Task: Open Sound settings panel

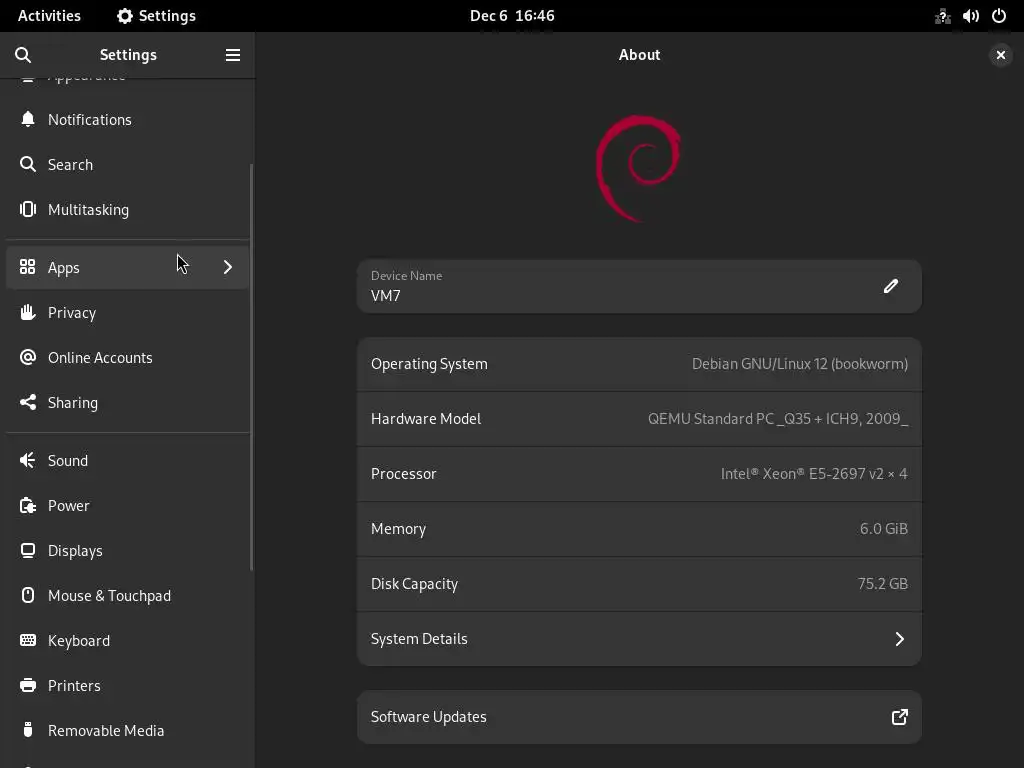Action: [128, 460]
